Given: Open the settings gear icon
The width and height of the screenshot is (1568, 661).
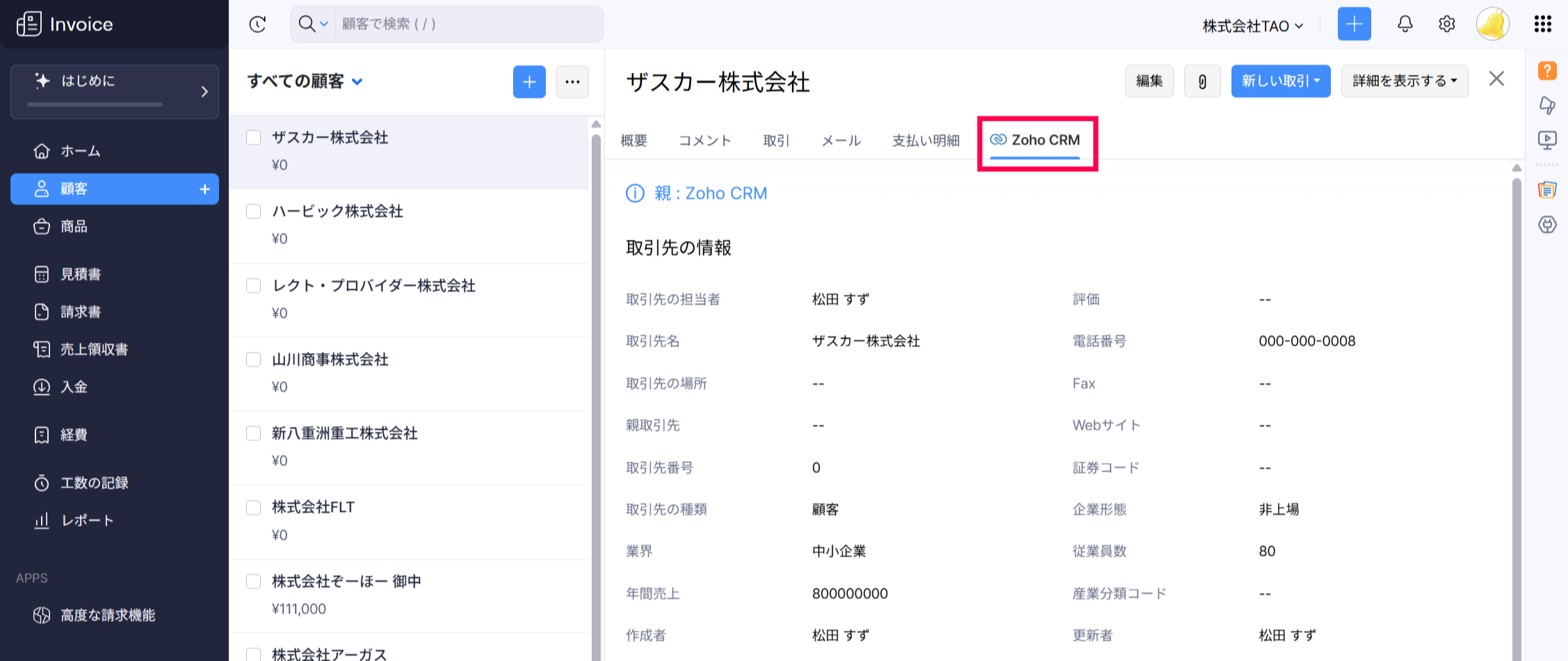Looking at the screenshot, I should [x=1446, y=24].
